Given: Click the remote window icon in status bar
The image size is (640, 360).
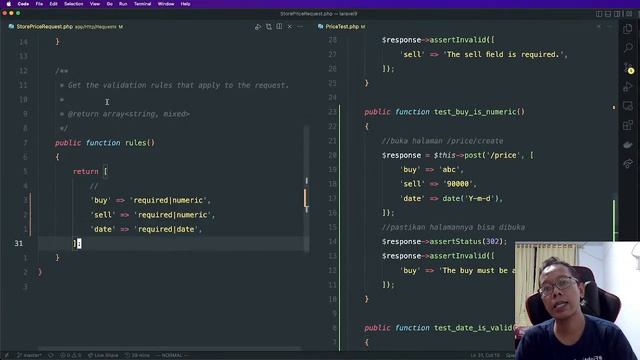Looking at the screenshot, I should (x=7, y=356).
